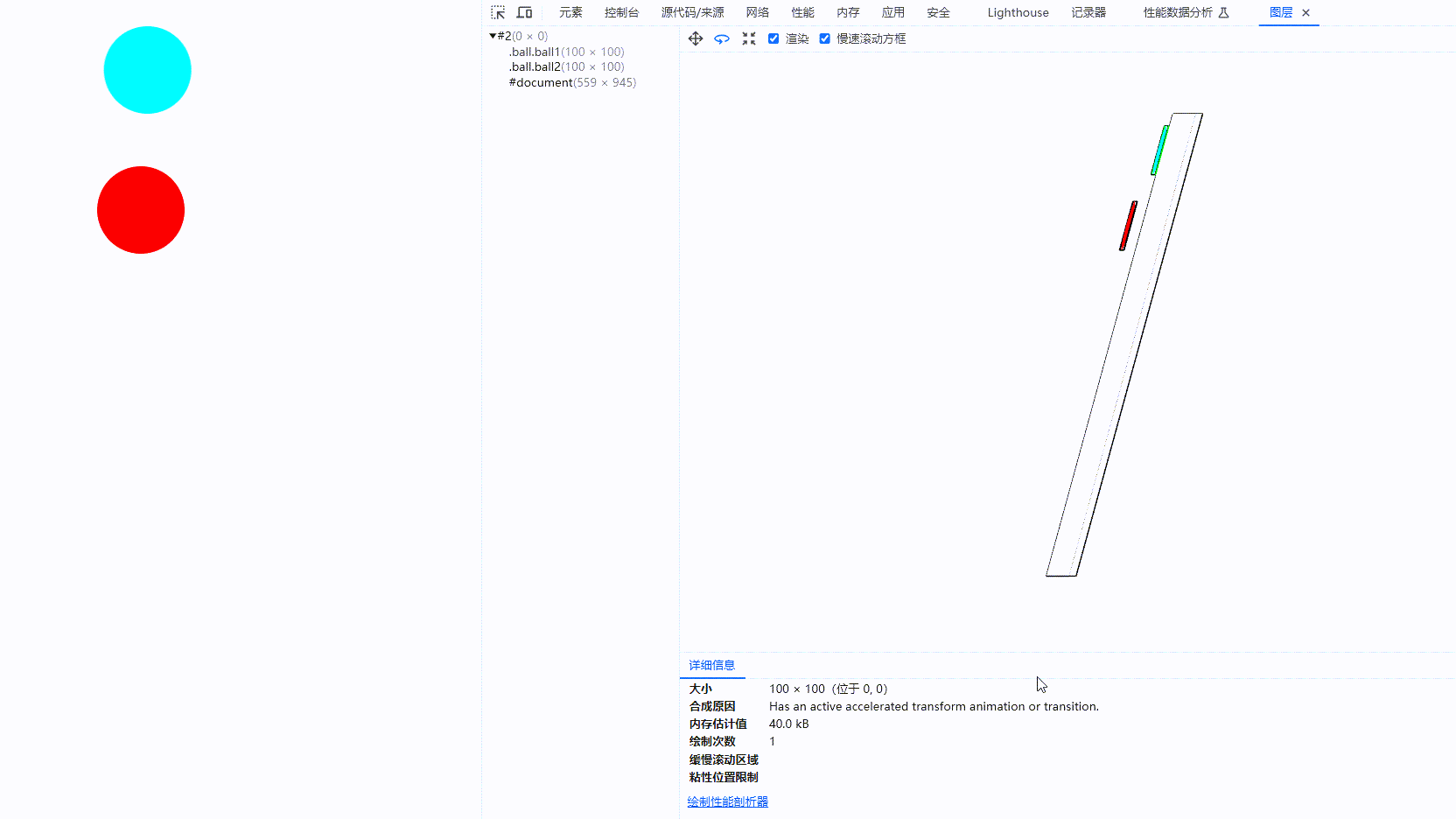Image resolution: width=1456 pixels, height=819 pixels.
Task: Open the 网络 tab
Action: [x=758, y=12]
